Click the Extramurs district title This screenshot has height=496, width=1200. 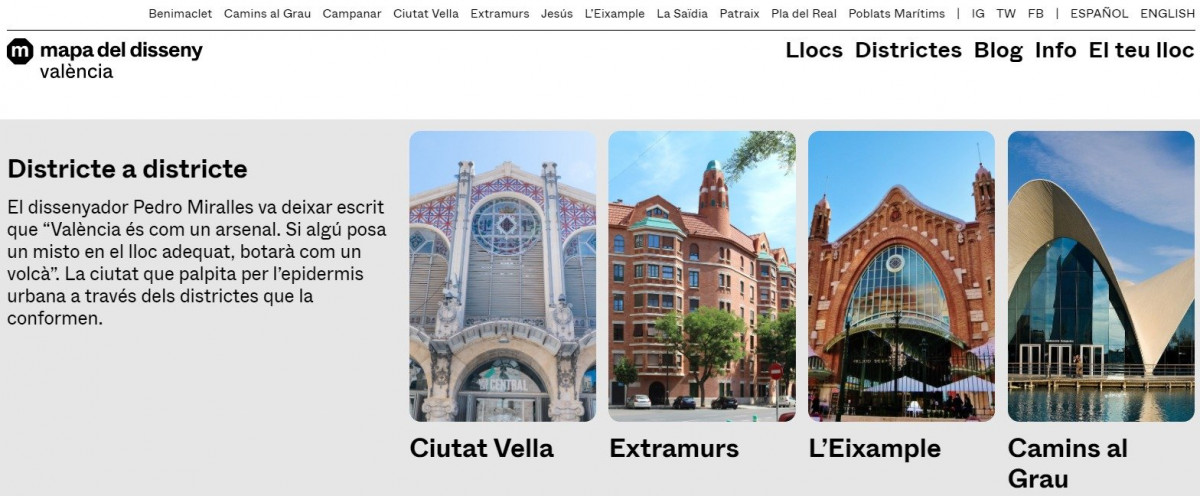(x=674, y=448)
